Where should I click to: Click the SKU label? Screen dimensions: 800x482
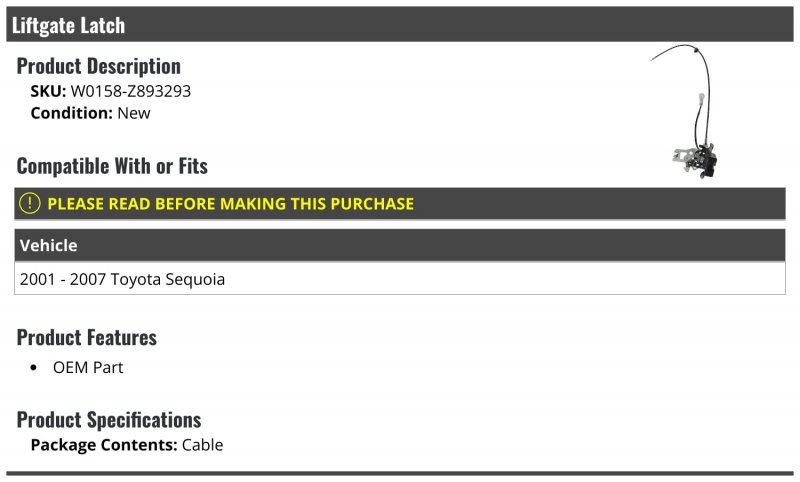pyautogui.click(x=48, y=91)
